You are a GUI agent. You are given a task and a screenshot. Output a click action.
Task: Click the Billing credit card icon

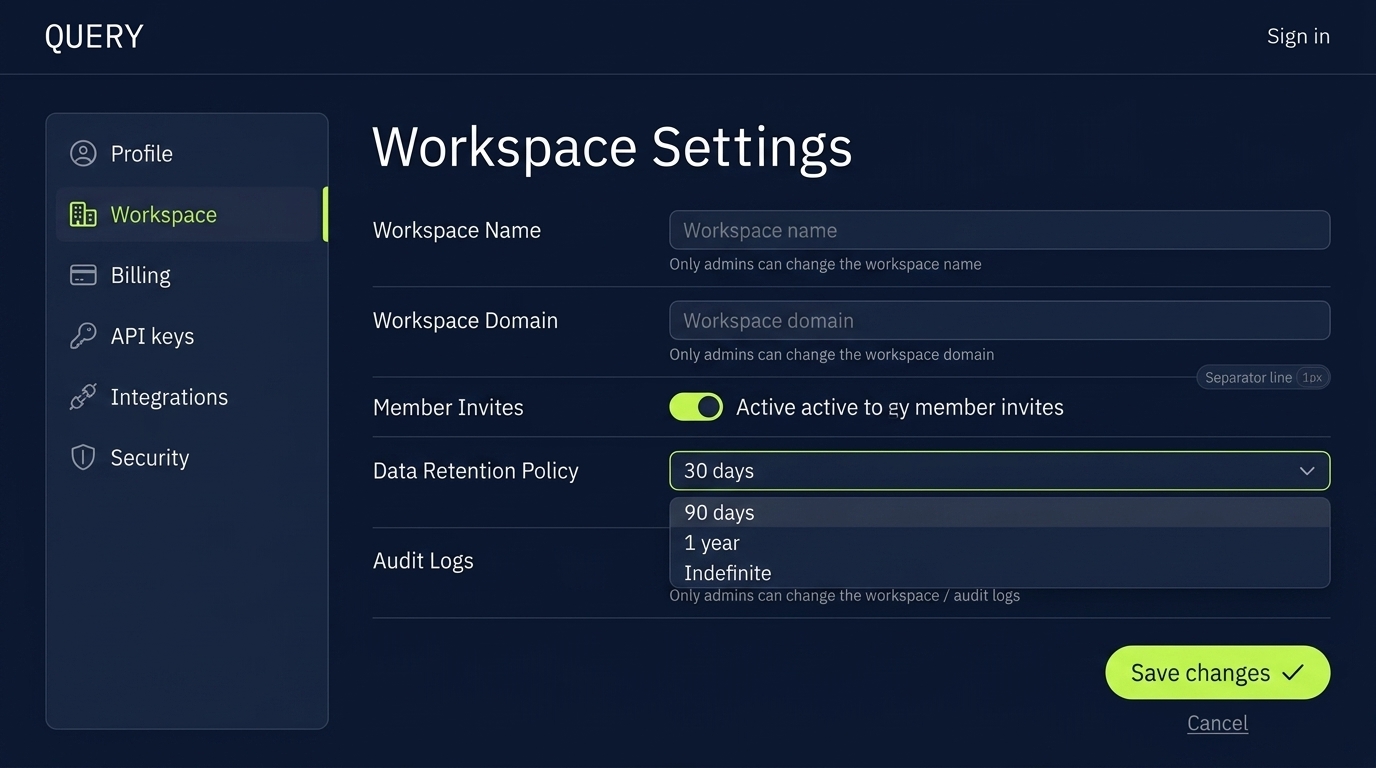point(83,275)
